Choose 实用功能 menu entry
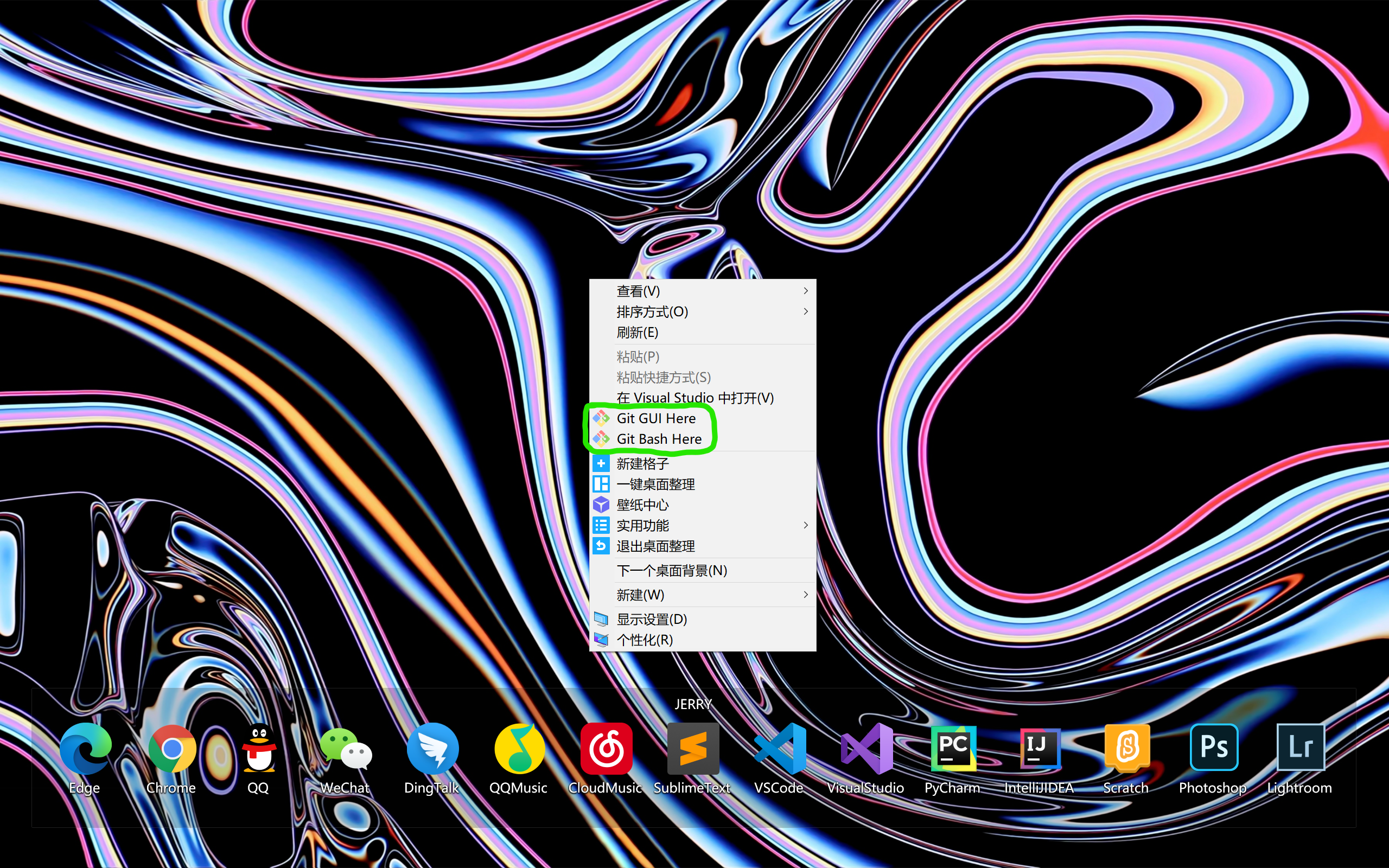Image resolution: width=1389 pixels, height=868 pixels. point(703,525)
